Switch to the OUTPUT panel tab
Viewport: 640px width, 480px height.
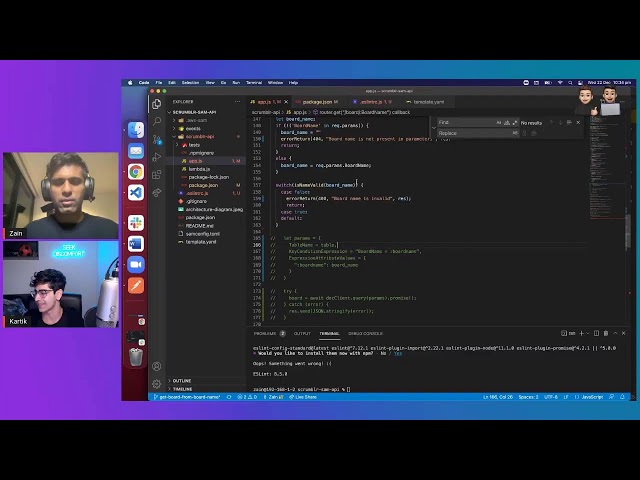[x=302, y=333]
